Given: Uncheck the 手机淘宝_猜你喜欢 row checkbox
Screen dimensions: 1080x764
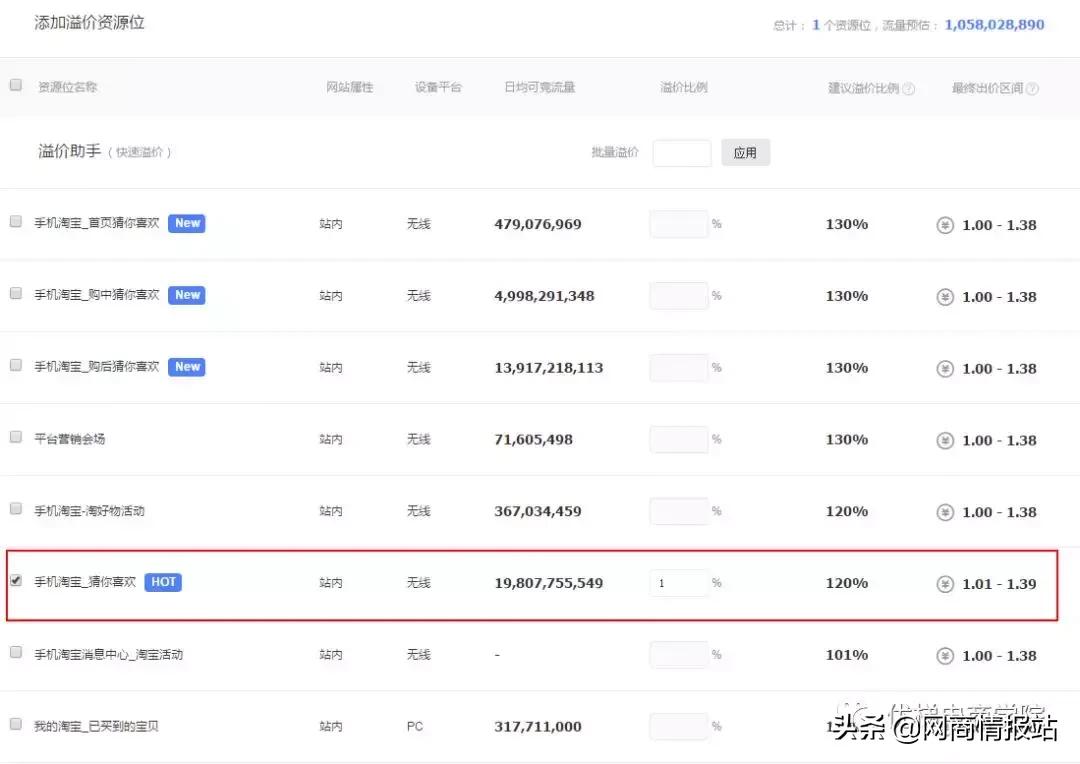Looking at the screenshot, I should point(16,580).
